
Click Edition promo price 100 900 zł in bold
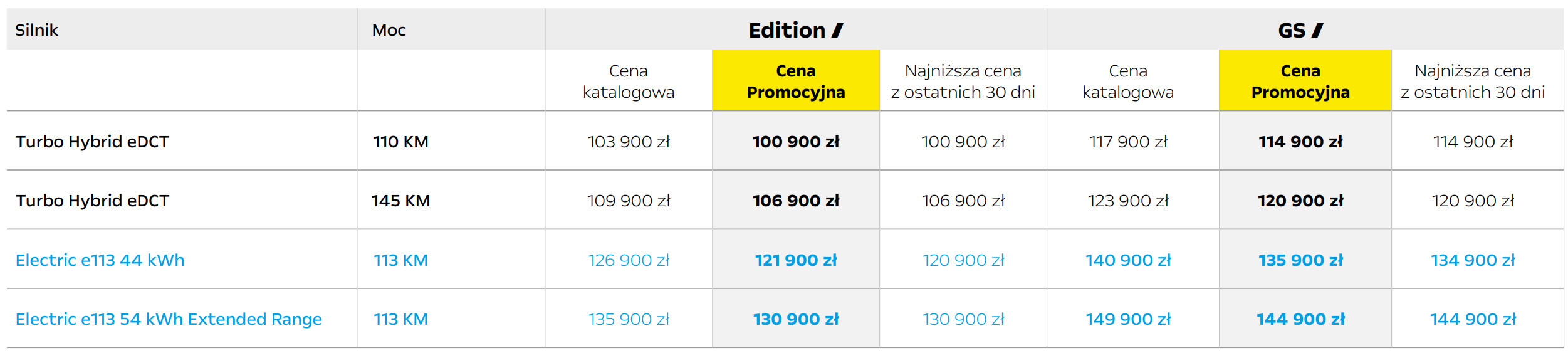[796, 142]
